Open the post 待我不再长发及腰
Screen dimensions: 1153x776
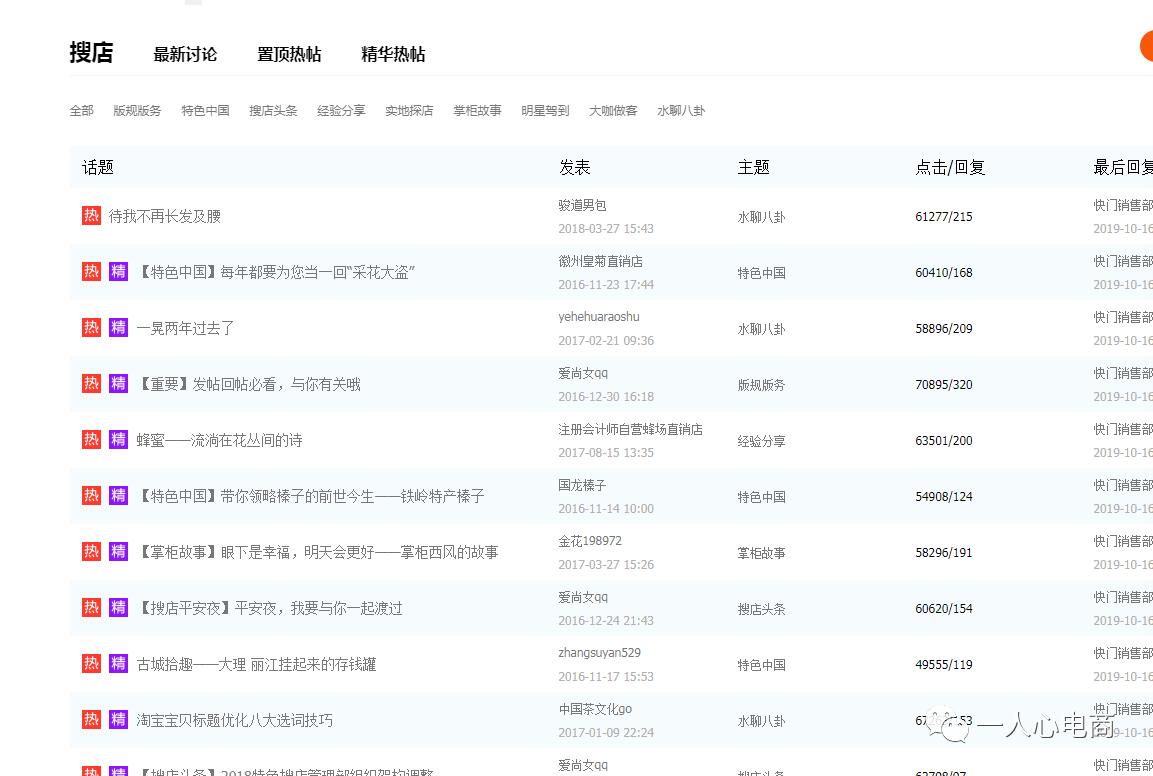(x=165, y=216)
